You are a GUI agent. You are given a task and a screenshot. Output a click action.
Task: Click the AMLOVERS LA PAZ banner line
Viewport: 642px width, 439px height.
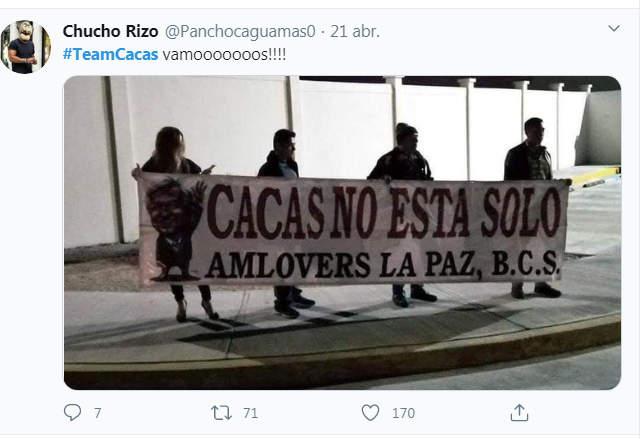pos(382,265)
